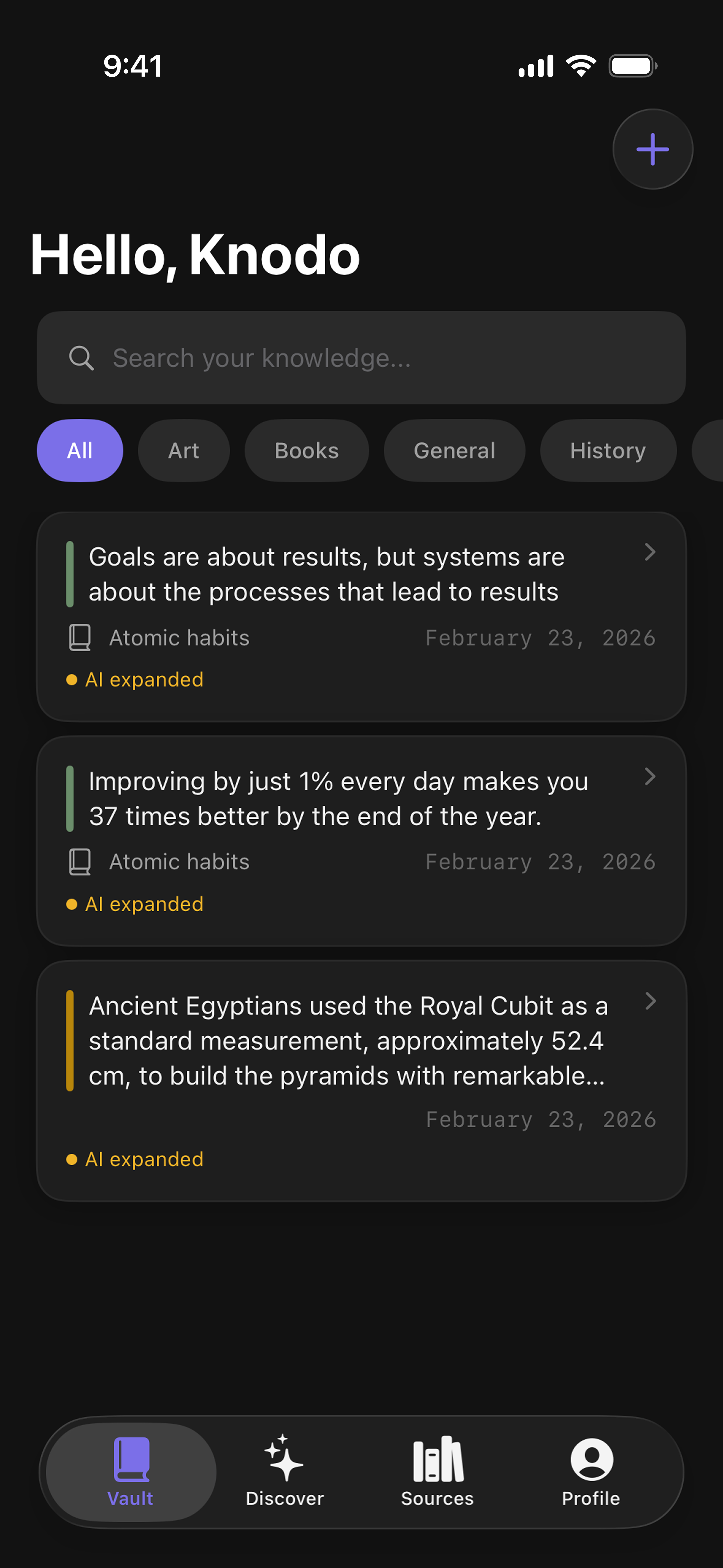723x1568 pixels.
Task: Switch to the Art filter tab
Action: 184,451
